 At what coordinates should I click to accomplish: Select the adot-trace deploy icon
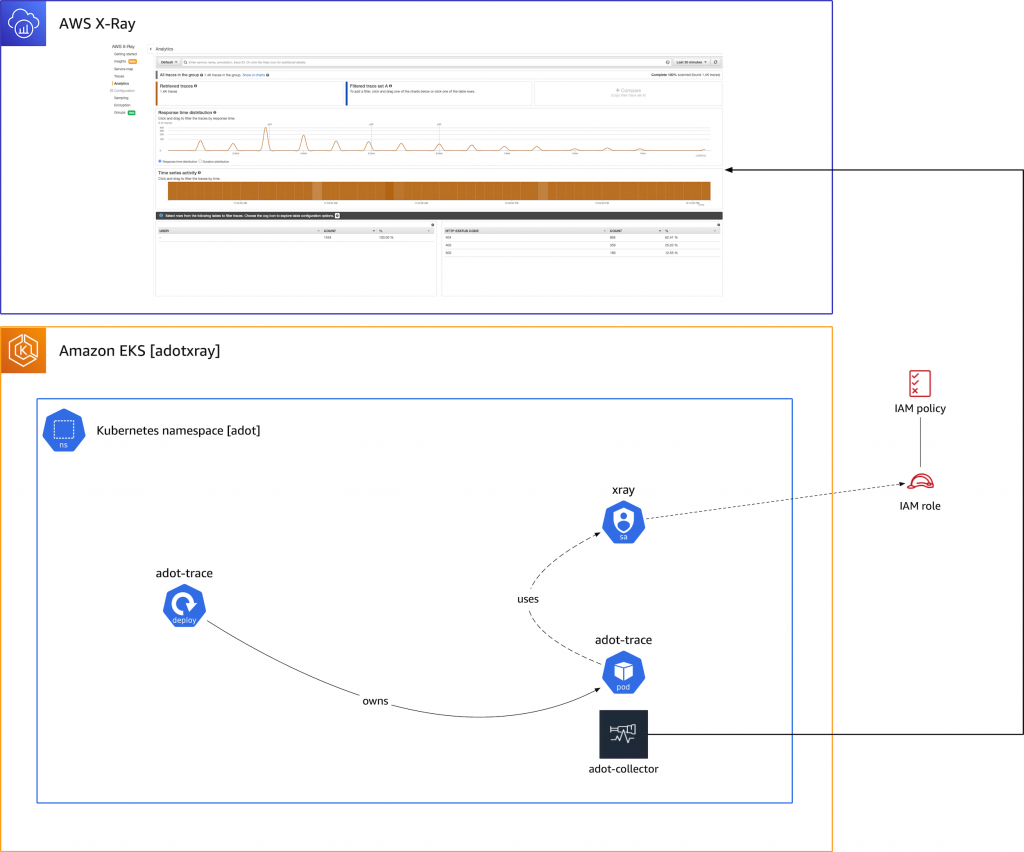coord(184,605)
